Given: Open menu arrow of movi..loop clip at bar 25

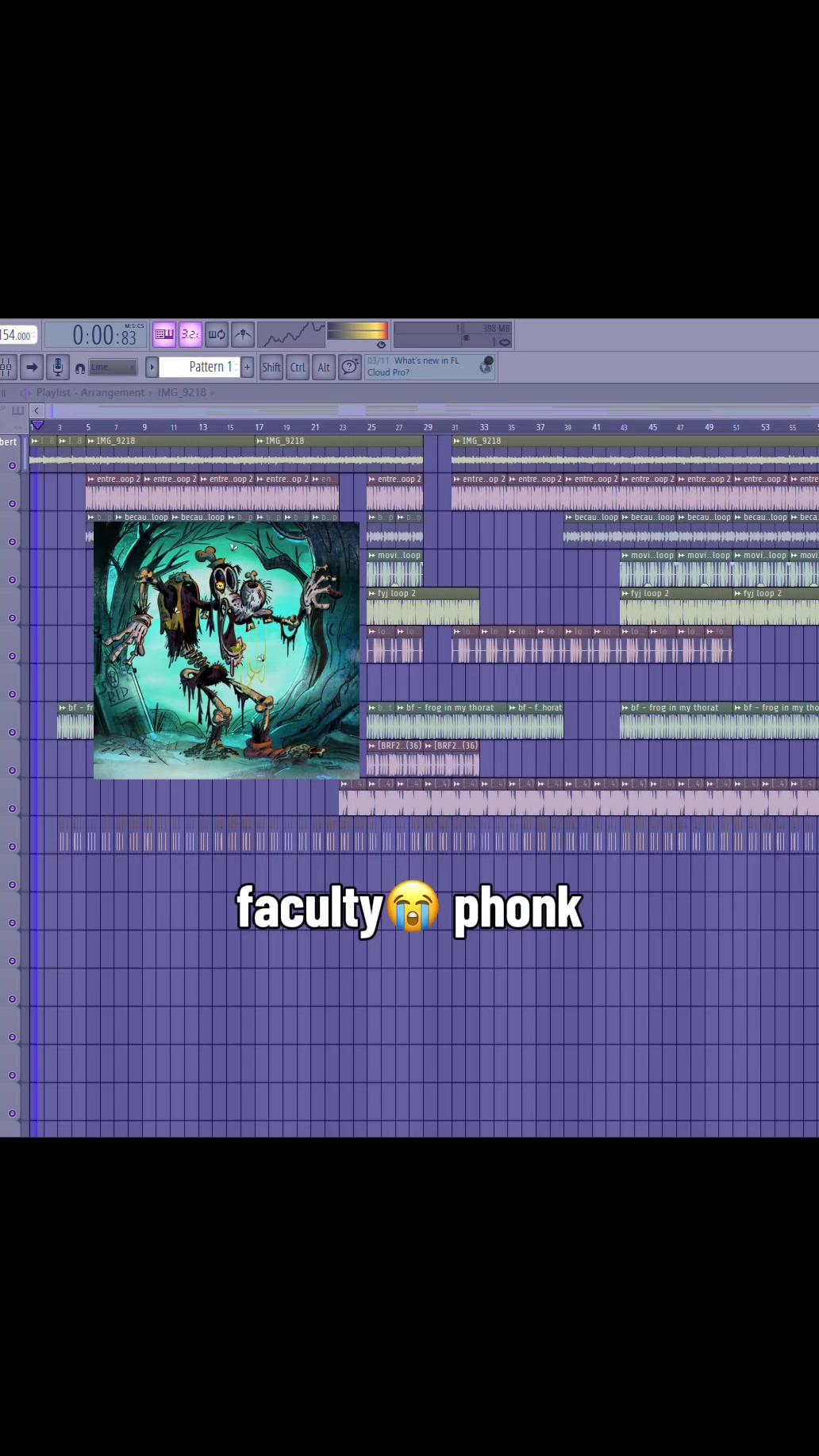Looking at the screenshot, I should tap(371, 556).
